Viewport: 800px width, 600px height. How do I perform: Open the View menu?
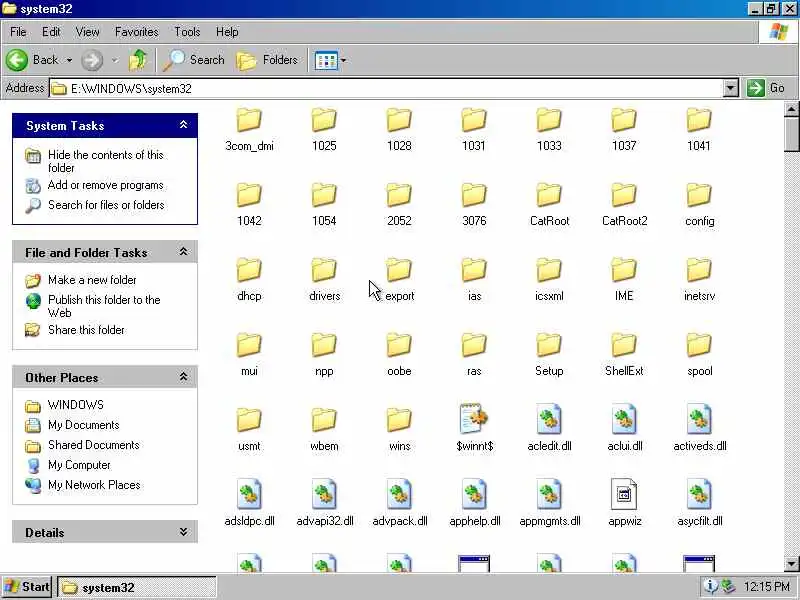(x=87, y=32)
